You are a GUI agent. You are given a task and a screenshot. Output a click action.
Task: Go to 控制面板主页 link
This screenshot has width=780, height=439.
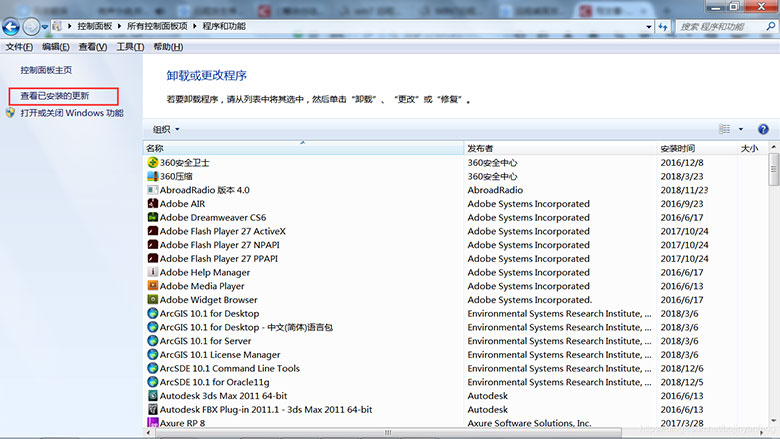[x=46, y=70]
